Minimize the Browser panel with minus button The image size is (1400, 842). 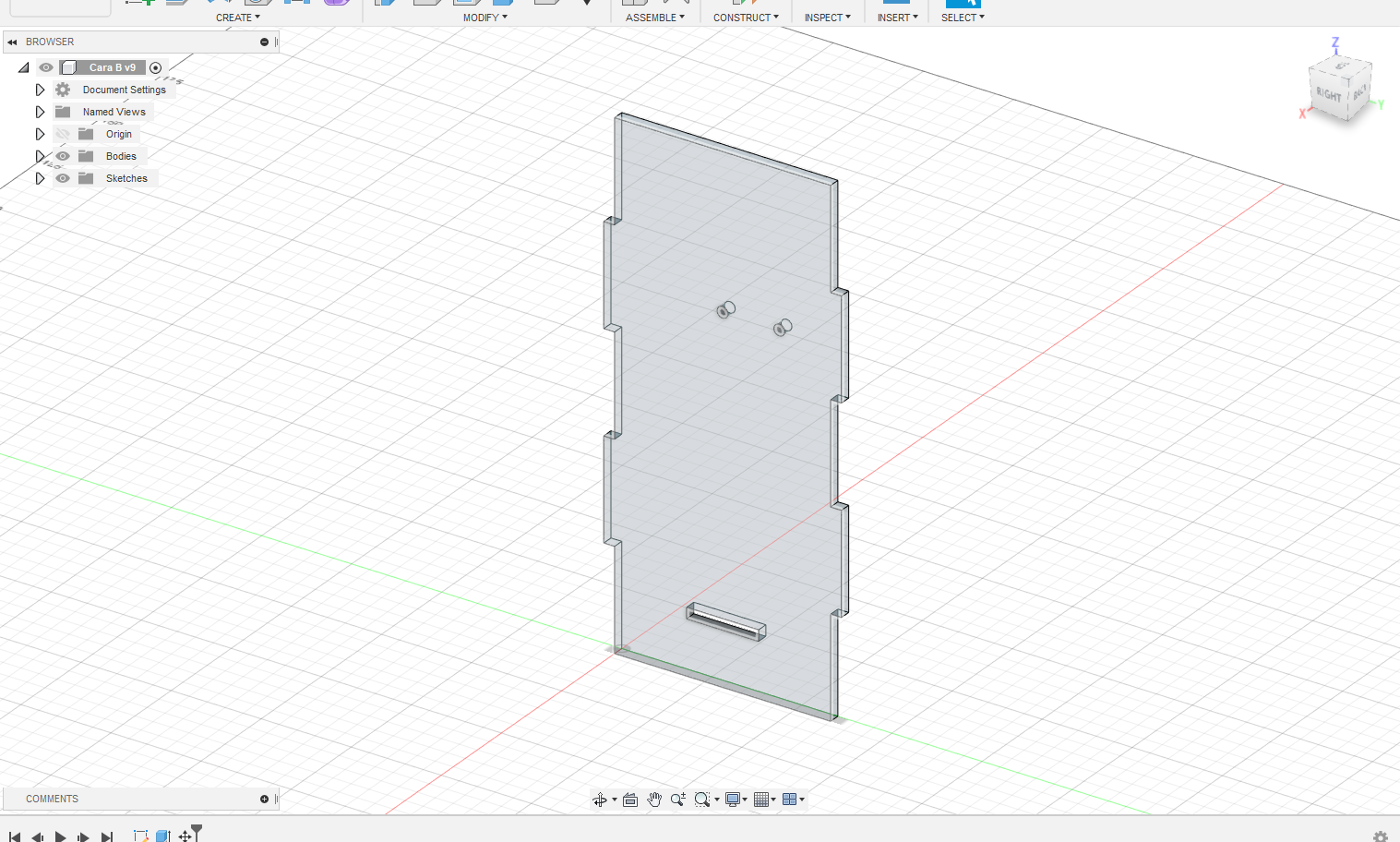click(x=264, y=42)
